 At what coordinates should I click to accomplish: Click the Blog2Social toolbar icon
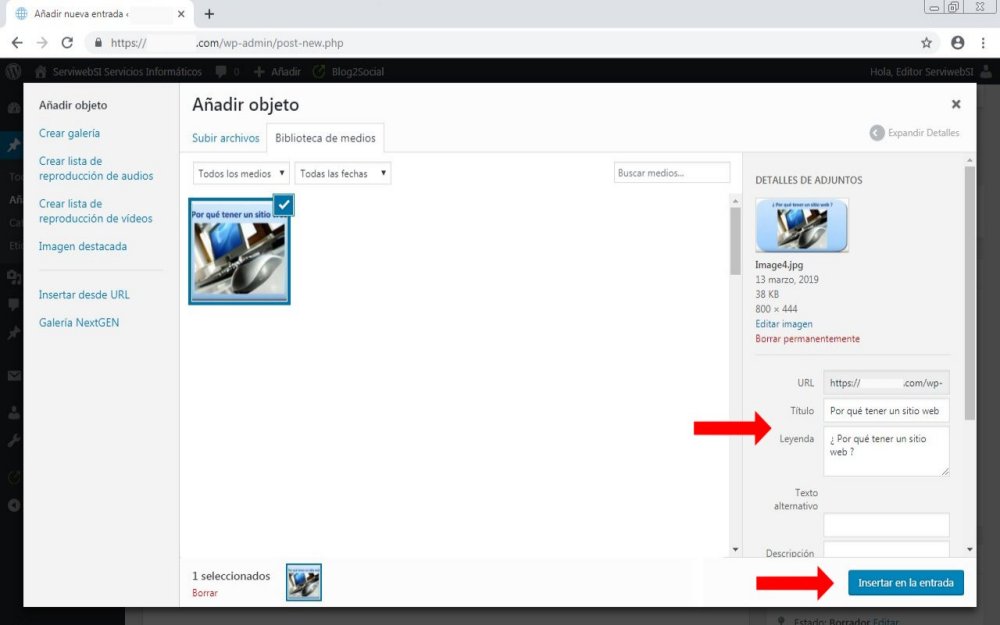[319, 72]
